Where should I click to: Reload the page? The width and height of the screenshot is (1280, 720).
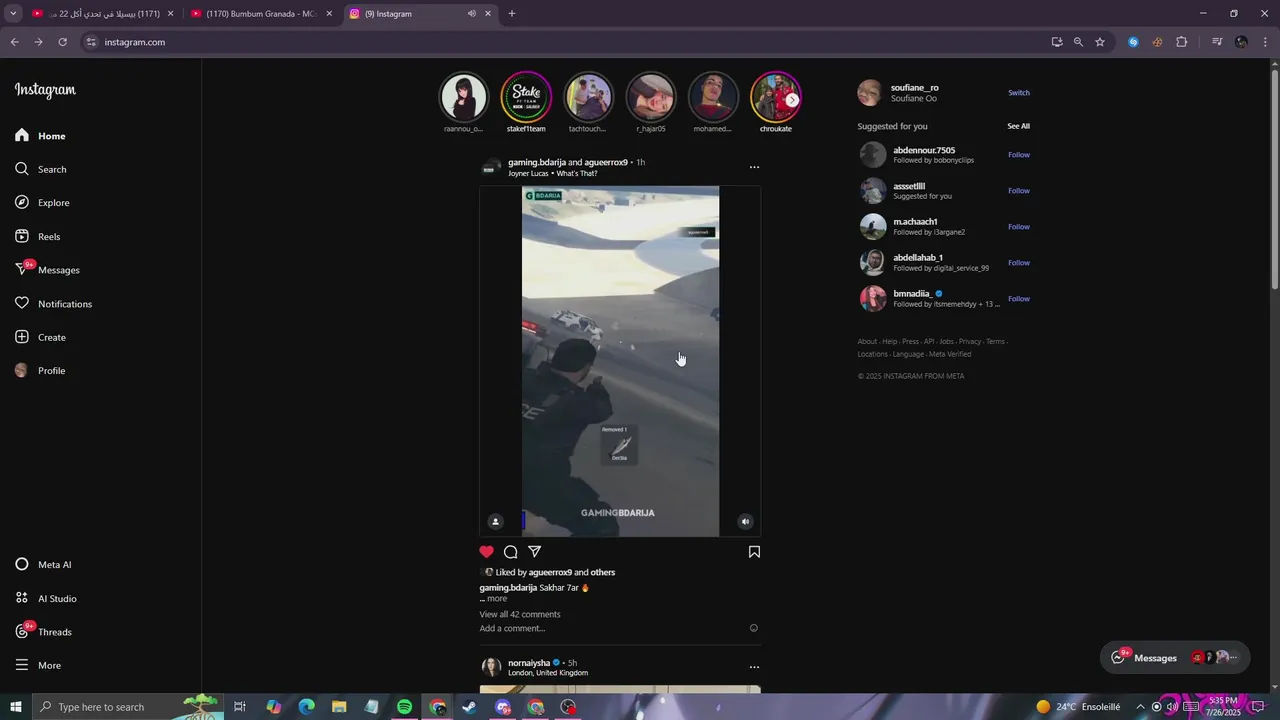click(62, 42)
